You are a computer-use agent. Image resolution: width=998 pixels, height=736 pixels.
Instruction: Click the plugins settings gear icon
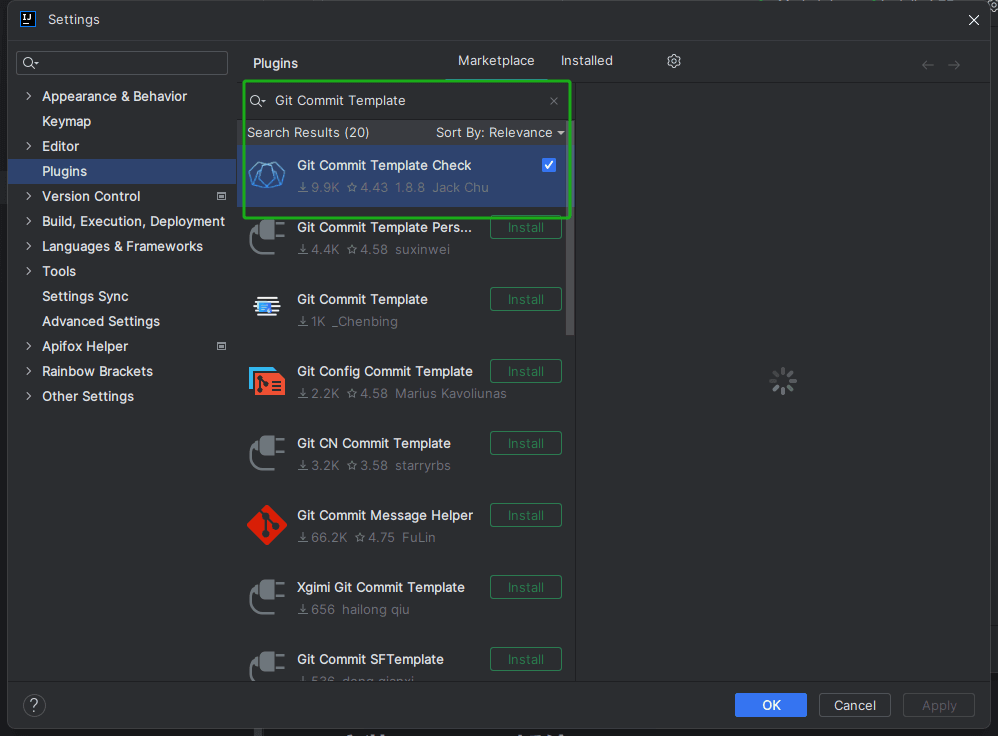pos(674,61)
